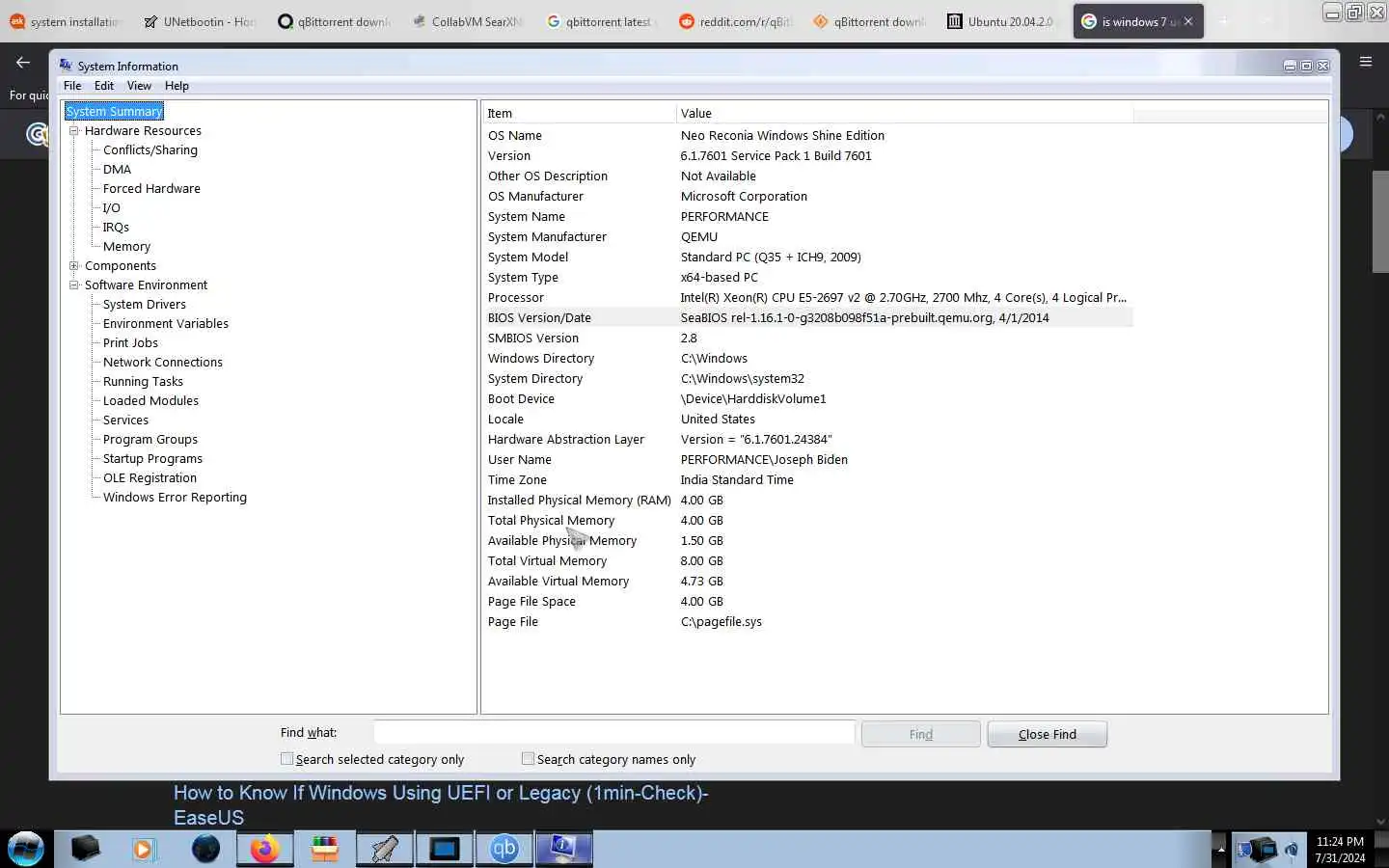This screenshot has height=868, width=1389.
Task: Click the Close Find button
Action: click(1047, 734)
